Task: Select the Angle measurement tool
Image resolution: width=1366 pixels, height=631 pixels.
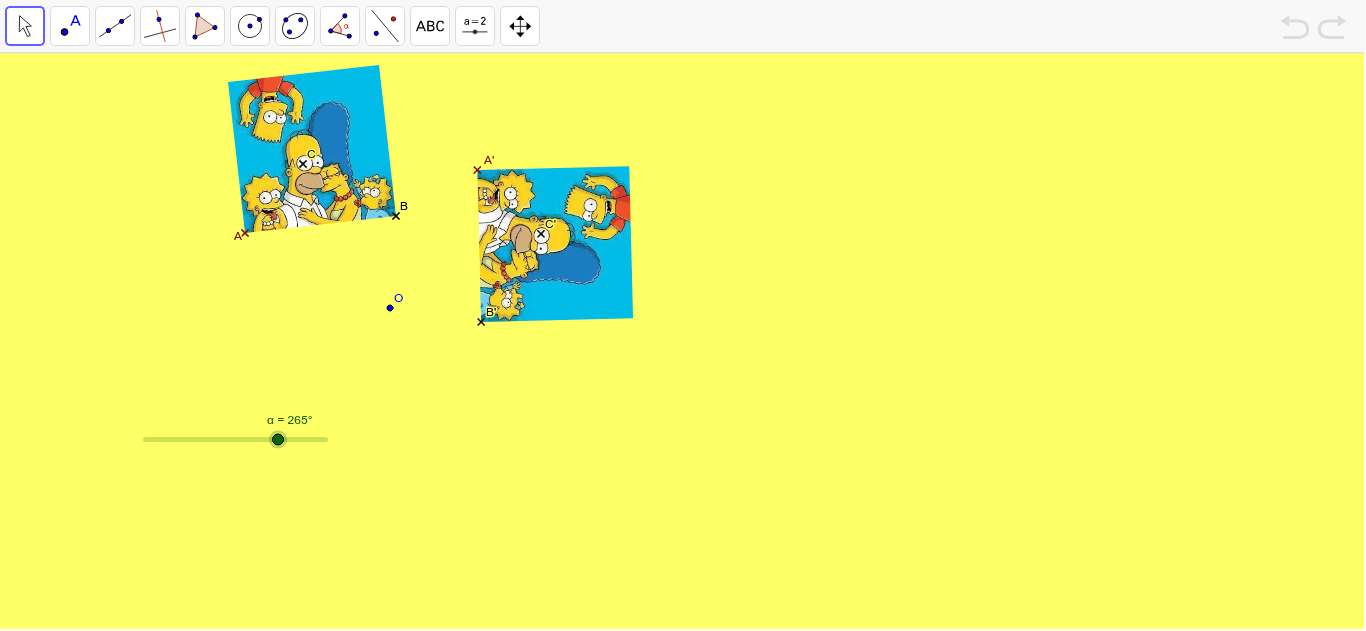Action: [340, 26]
